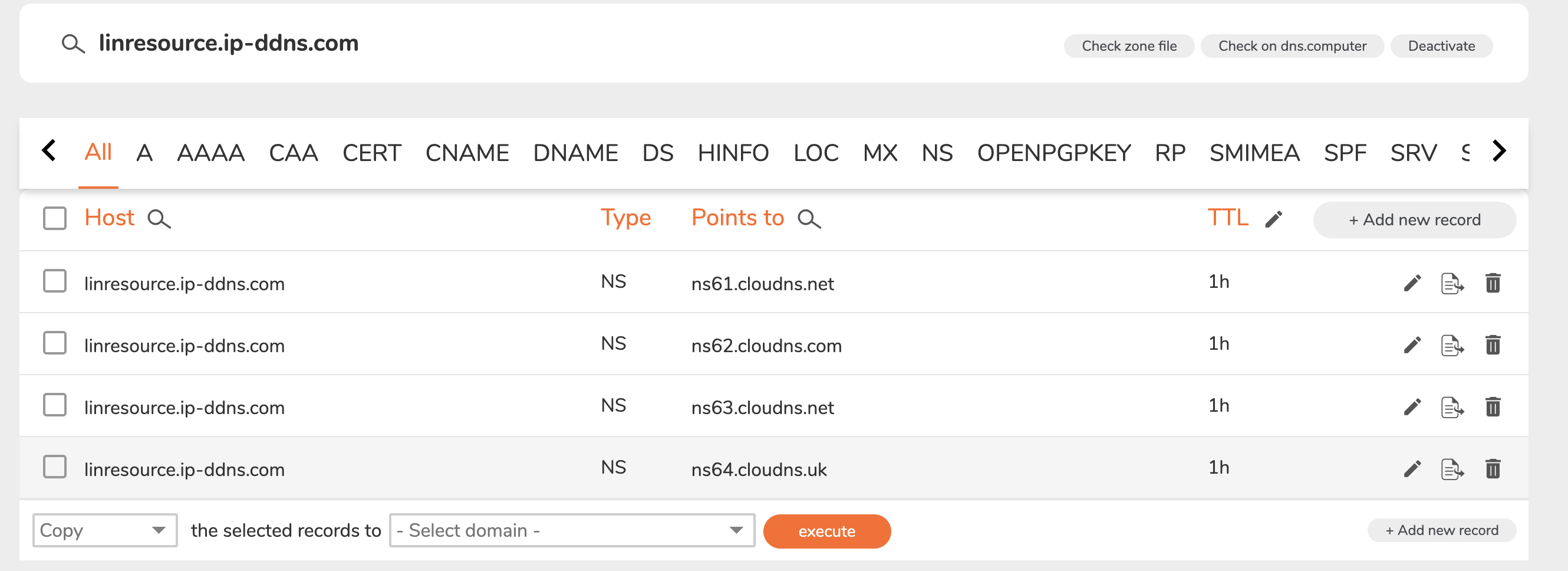Switch to the CERT records tab
Screen dimensions: 1568x571
point(372,153)
